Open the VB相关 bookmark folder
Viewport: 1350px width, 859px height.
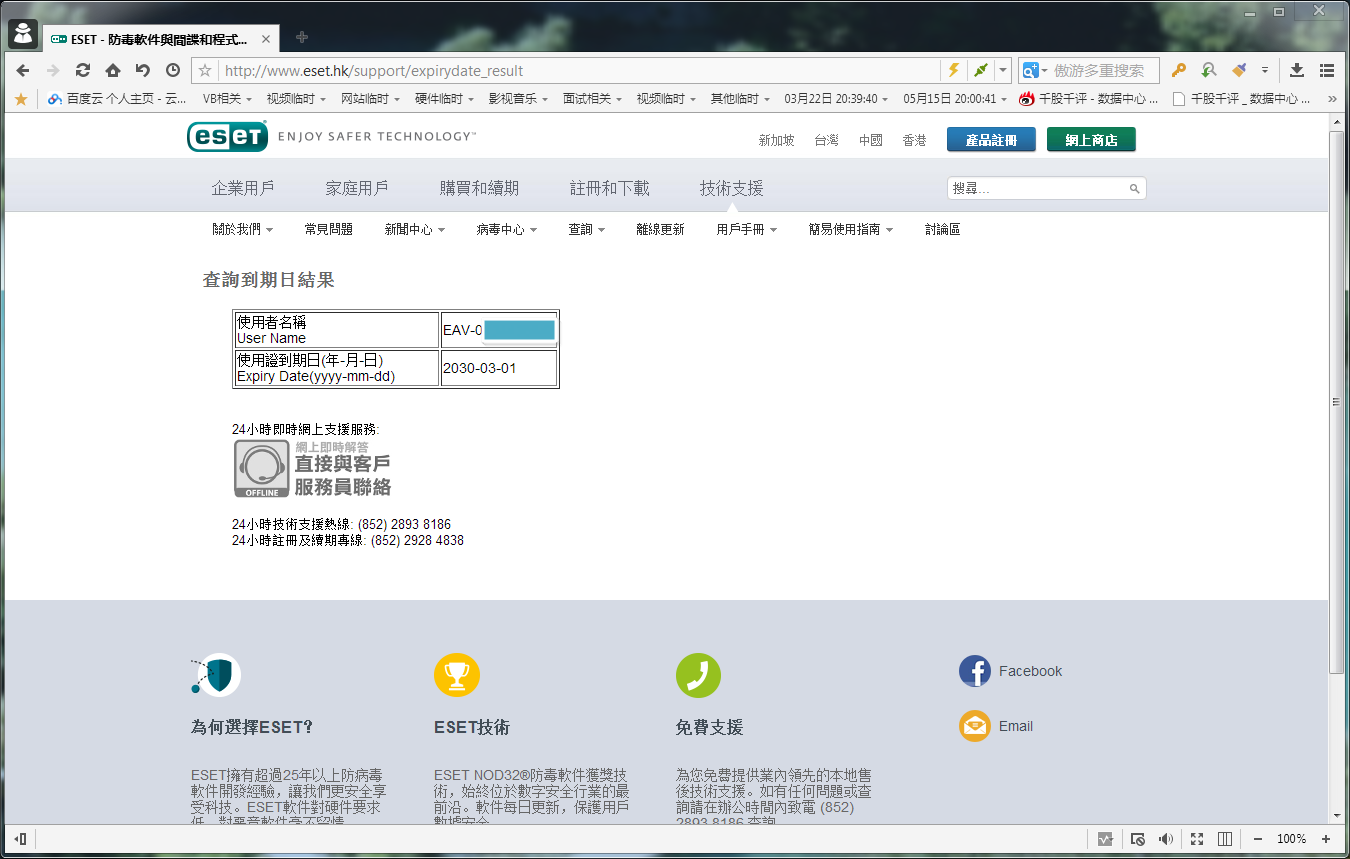(x=227, y=99)
